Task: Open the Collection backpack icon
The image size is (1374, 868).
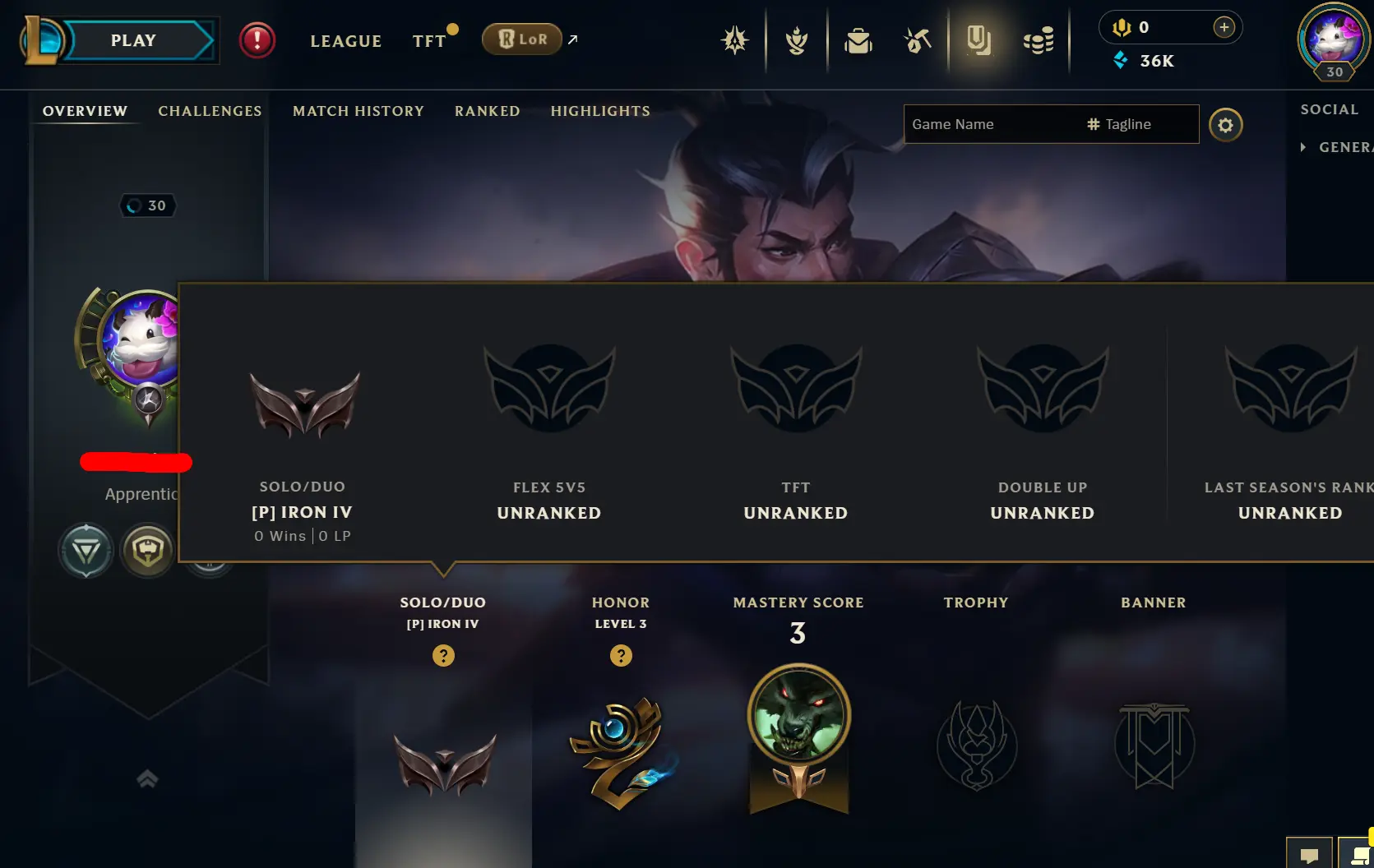Action: (x=858, y=39)
